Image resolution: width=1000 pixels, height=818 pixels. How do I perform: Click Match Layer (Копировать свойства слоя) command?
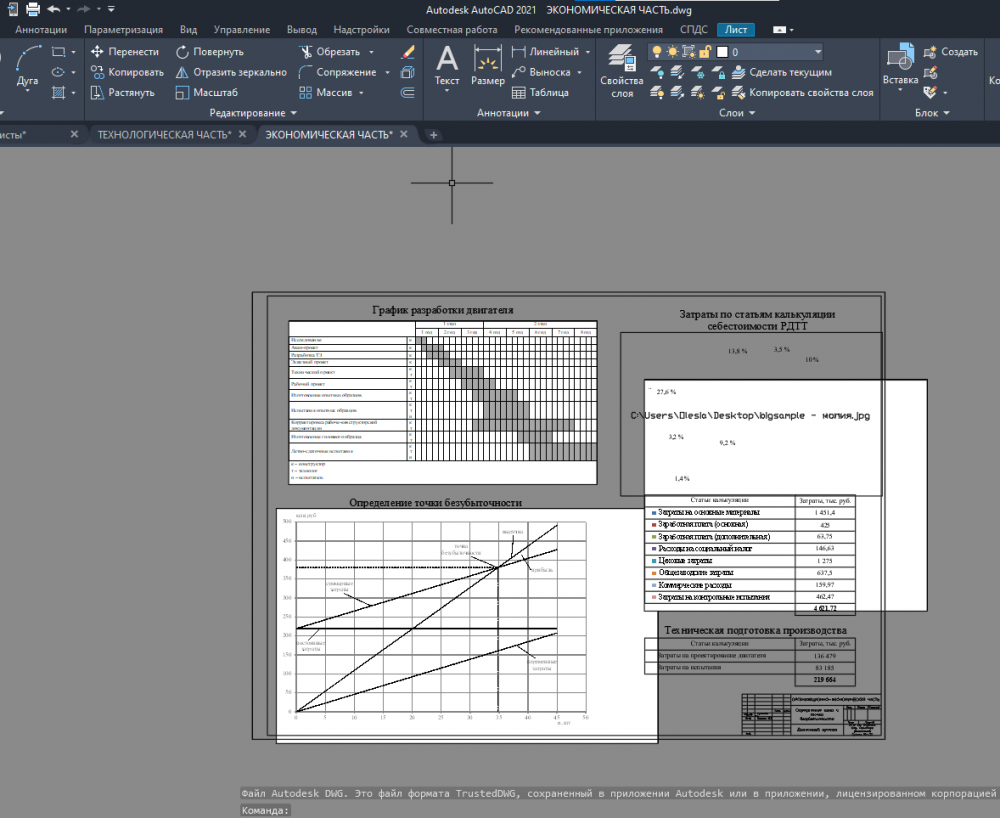point(802,92)
